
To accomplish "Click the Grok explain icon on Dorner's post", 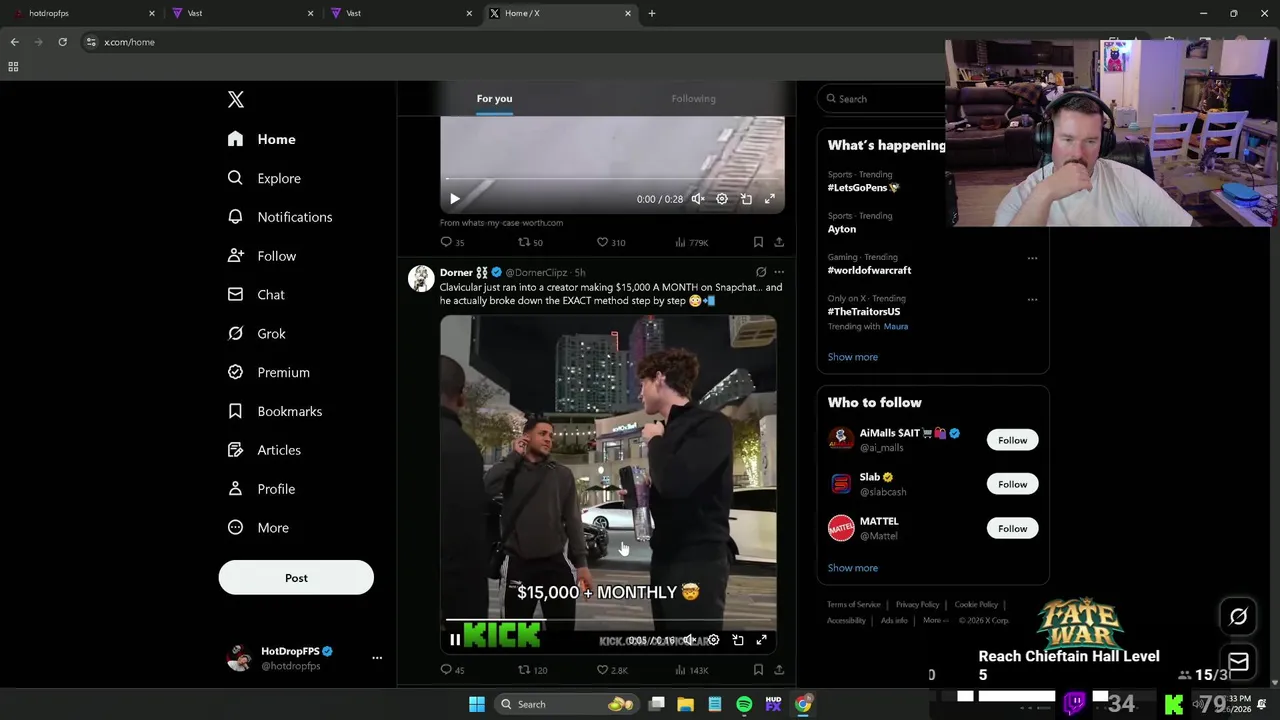I will pos(761,272).
